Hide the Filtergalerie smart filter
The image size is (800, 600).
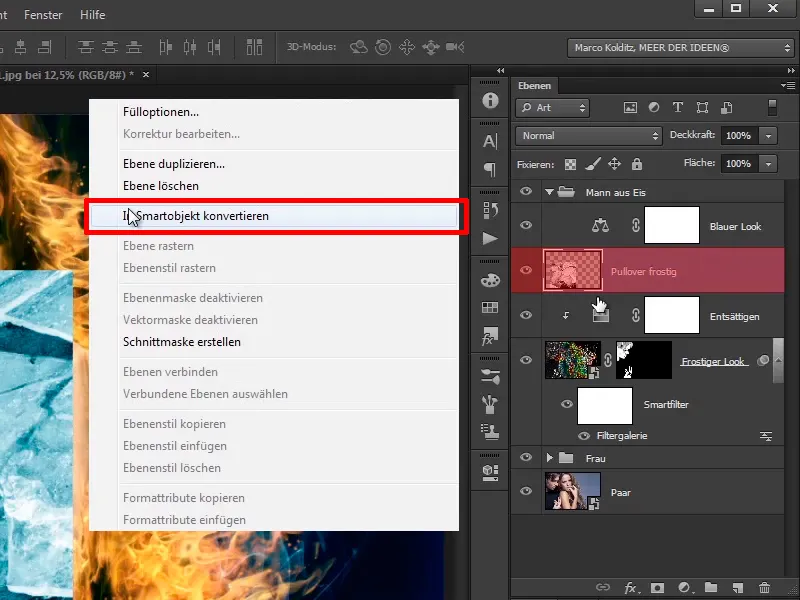point(583,436)
